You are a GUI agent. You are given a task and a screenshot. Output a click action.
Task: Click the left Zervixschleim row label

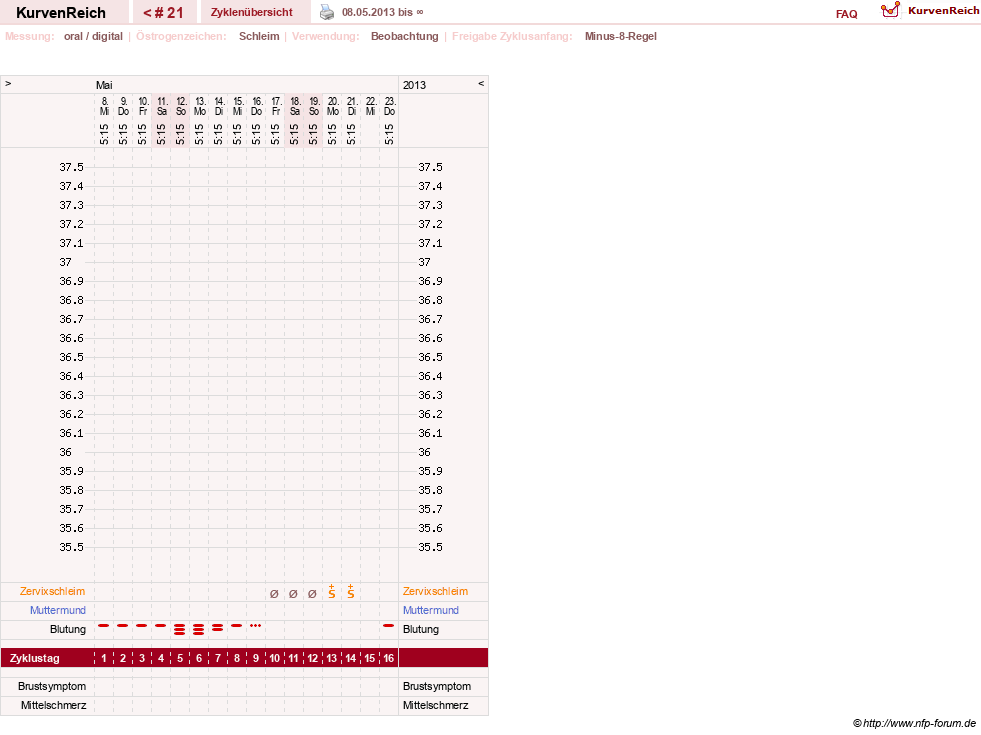tap(52, 591)
